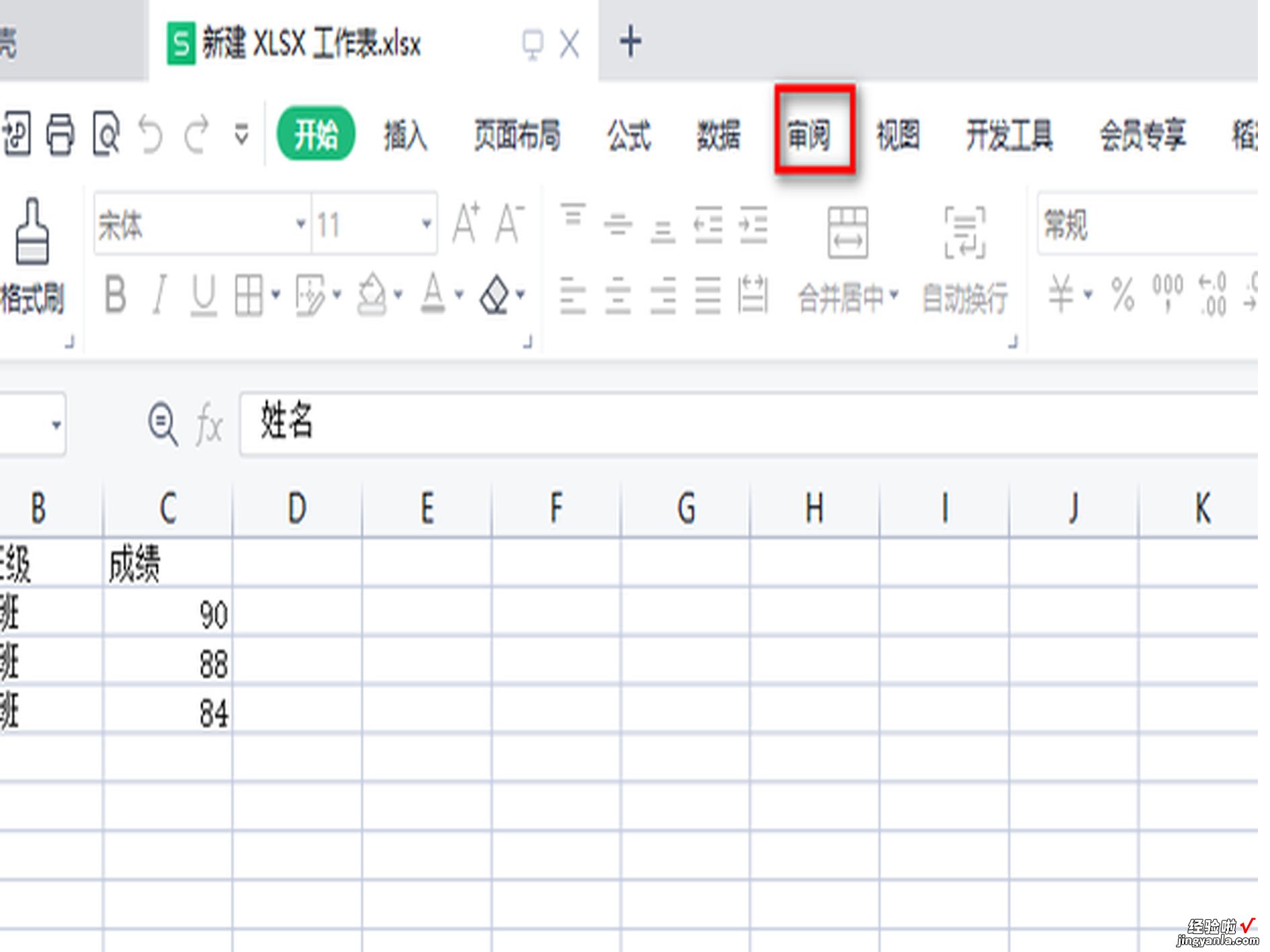1270x952 pixels.
Task: Switch to 审阅 tab
Action: pyautogui.click(x=809, y=135)
